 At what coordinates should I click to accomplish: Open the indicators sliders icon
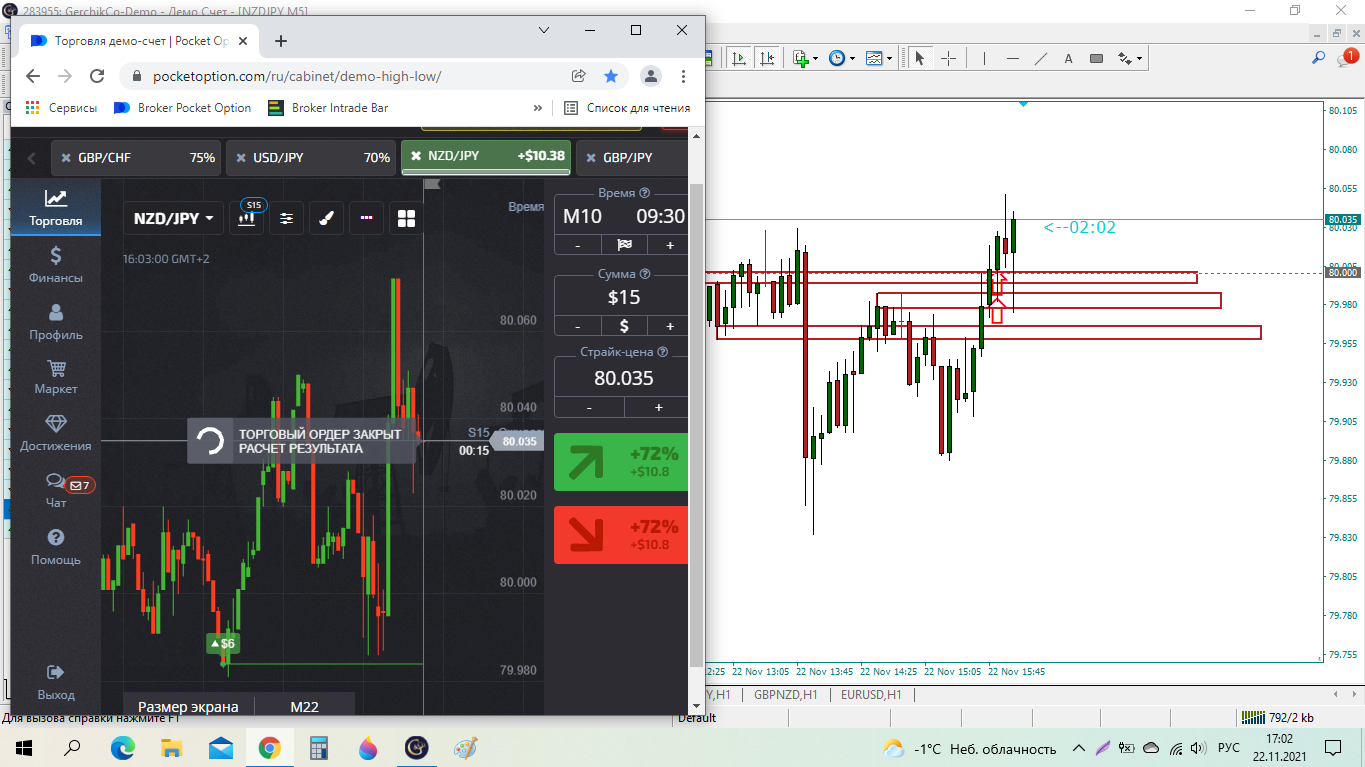click(287, 218)
